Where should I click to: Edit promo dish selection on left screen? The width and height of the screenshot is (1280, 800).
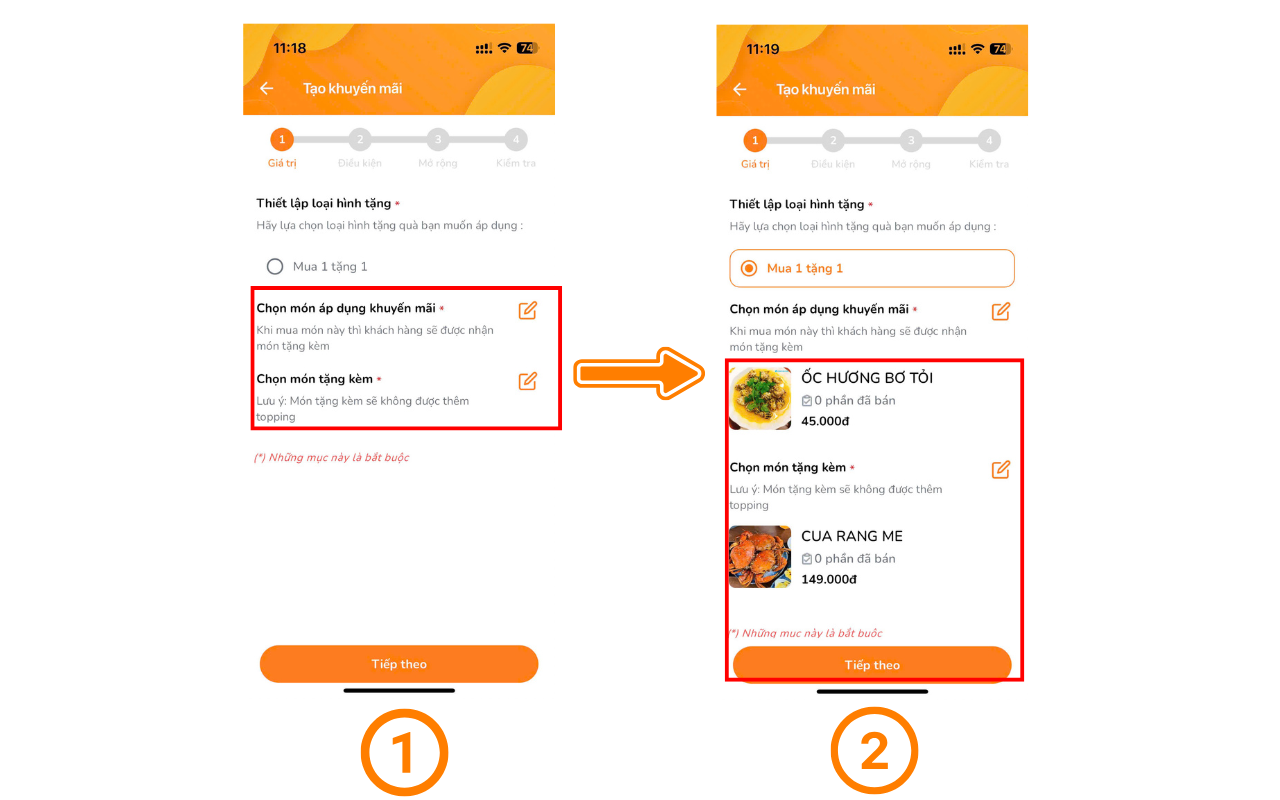[528, 310]
